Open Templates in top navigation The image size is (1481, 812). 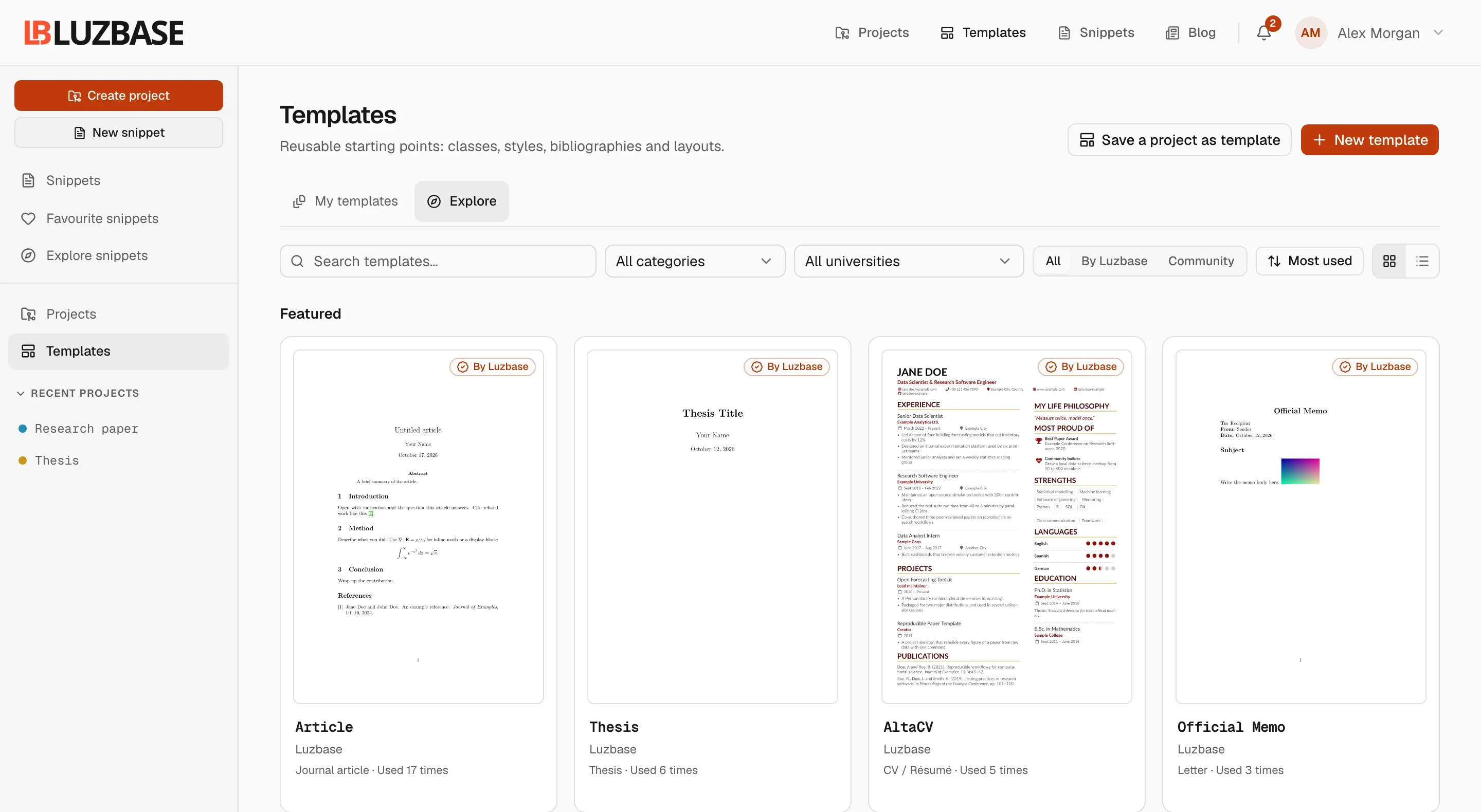(x=983, y=33)
